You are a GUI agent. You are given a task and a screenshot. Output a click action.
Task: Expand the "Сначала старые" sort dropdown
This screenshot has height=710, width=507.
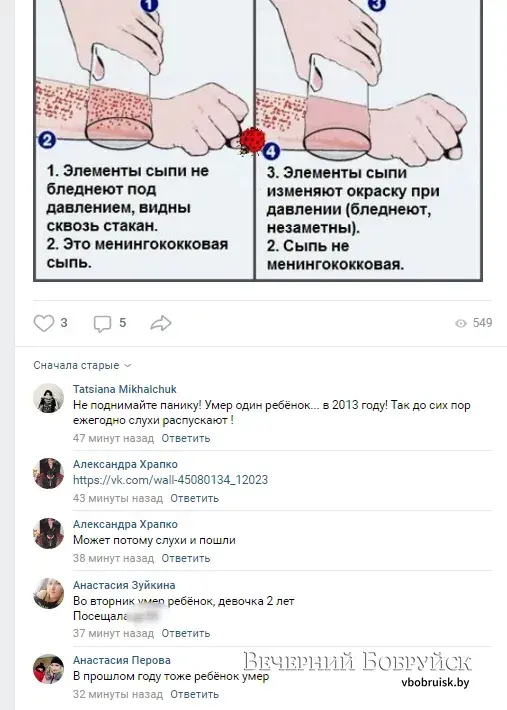82,365
